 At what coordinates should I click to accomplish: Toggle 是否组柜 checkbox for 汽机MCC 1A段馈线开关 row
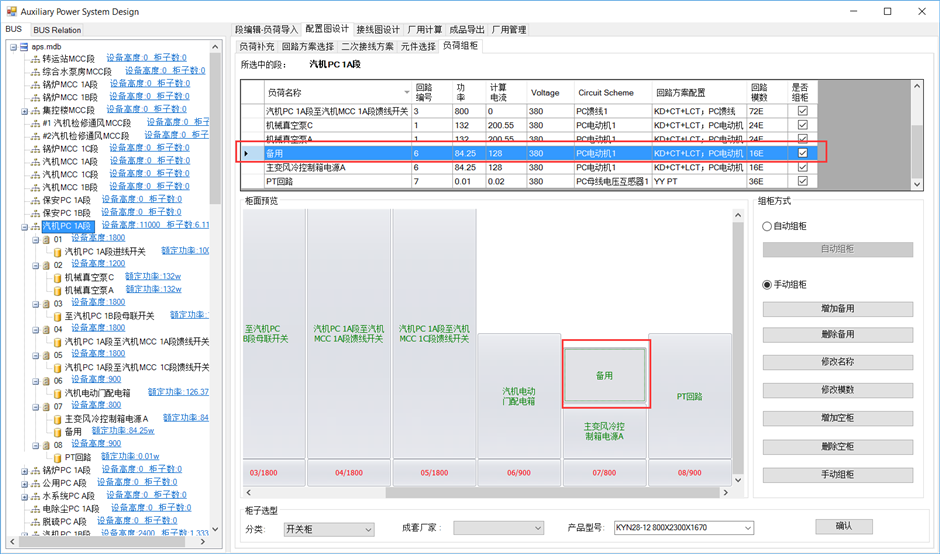pos(803,111)
